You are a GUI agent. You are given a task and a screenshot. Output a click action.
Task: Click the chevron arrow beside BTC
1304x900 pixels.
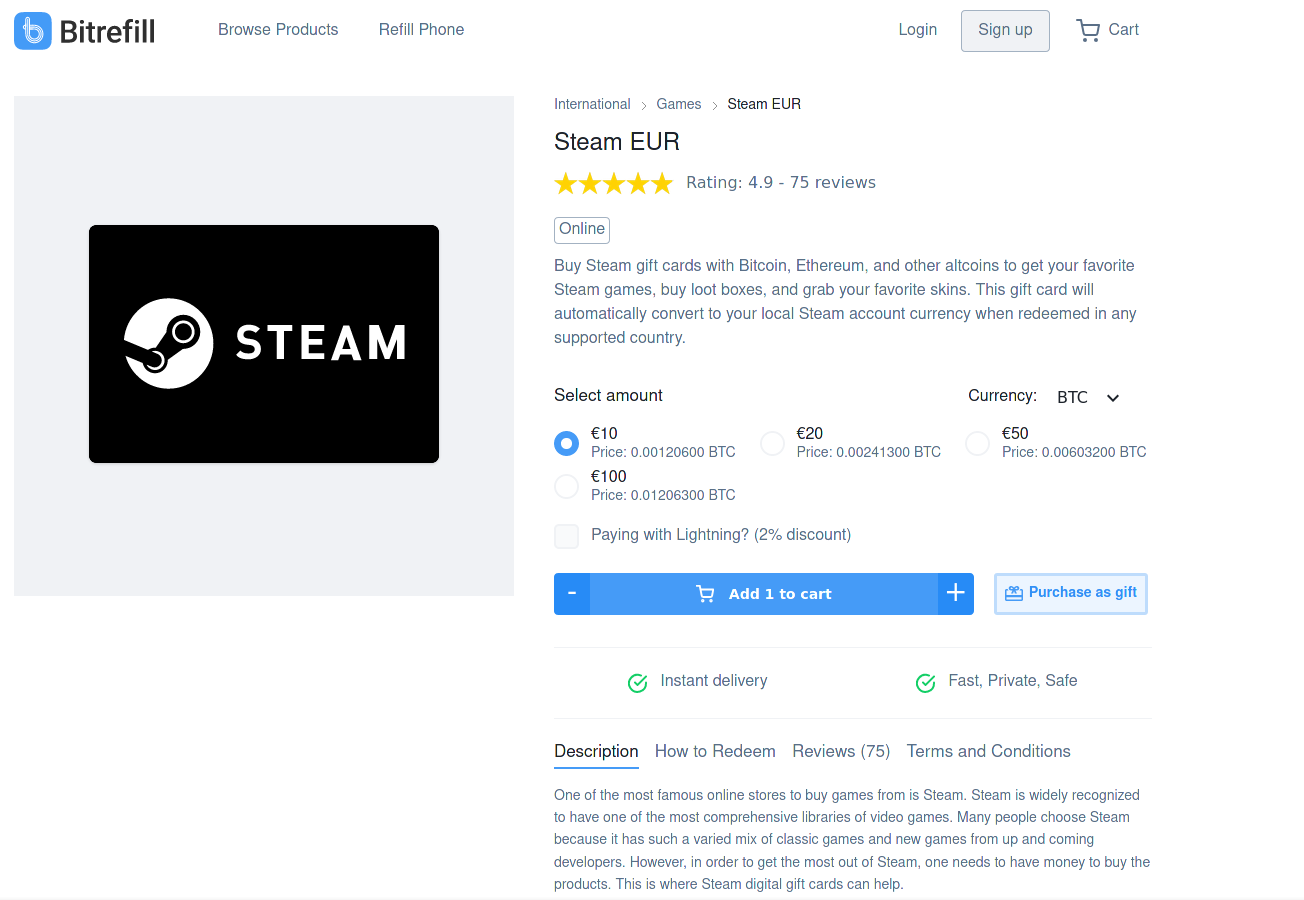pos(1113,398)
